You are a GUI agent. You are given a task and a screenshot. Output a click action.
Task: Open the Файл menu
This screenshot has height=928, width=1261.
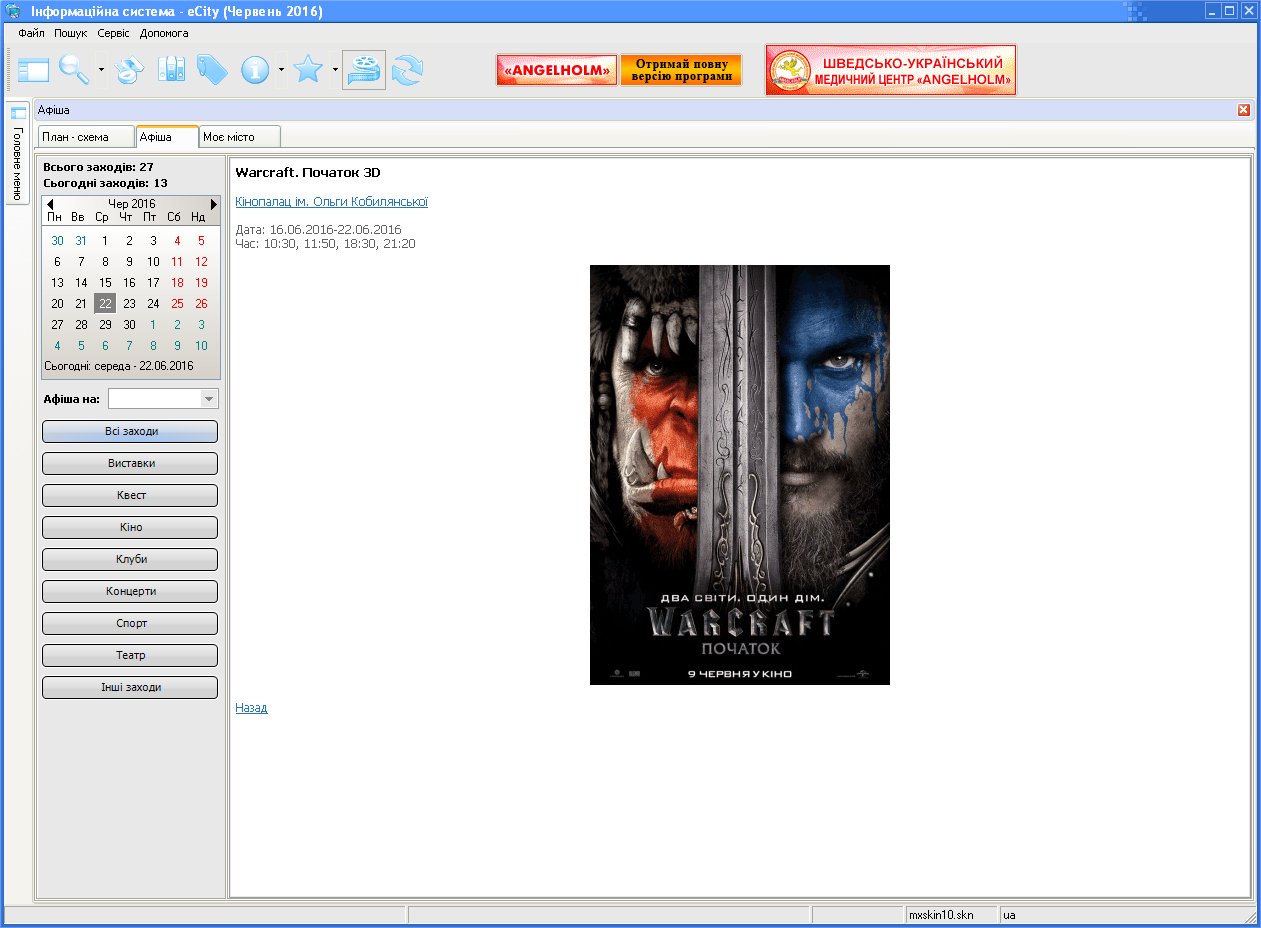[x=31, y=33]
